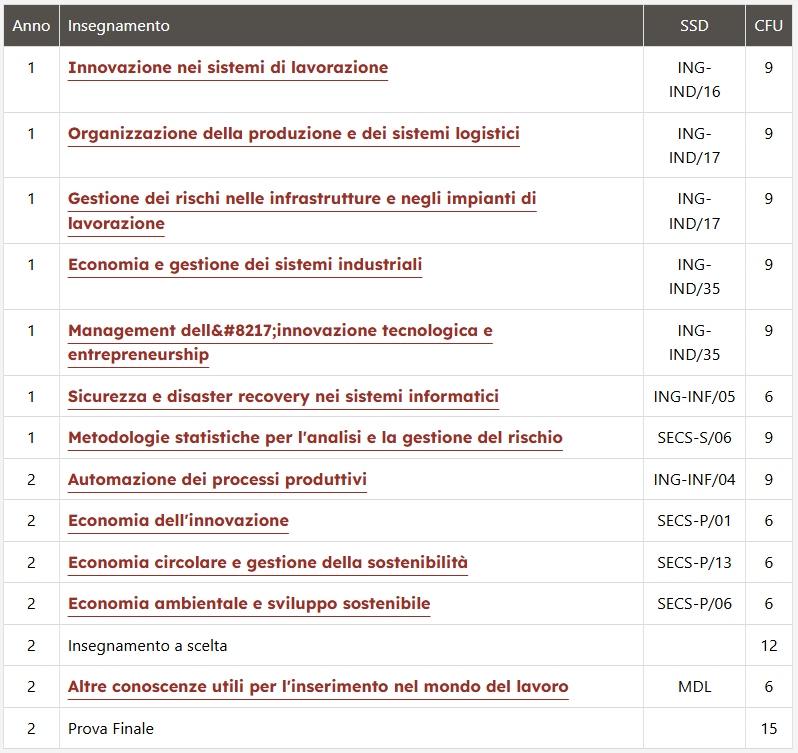Open Economia ambientale e sviluppo sostenibile
Viewport: 798px width, 753px height.
tap(249, 603)
